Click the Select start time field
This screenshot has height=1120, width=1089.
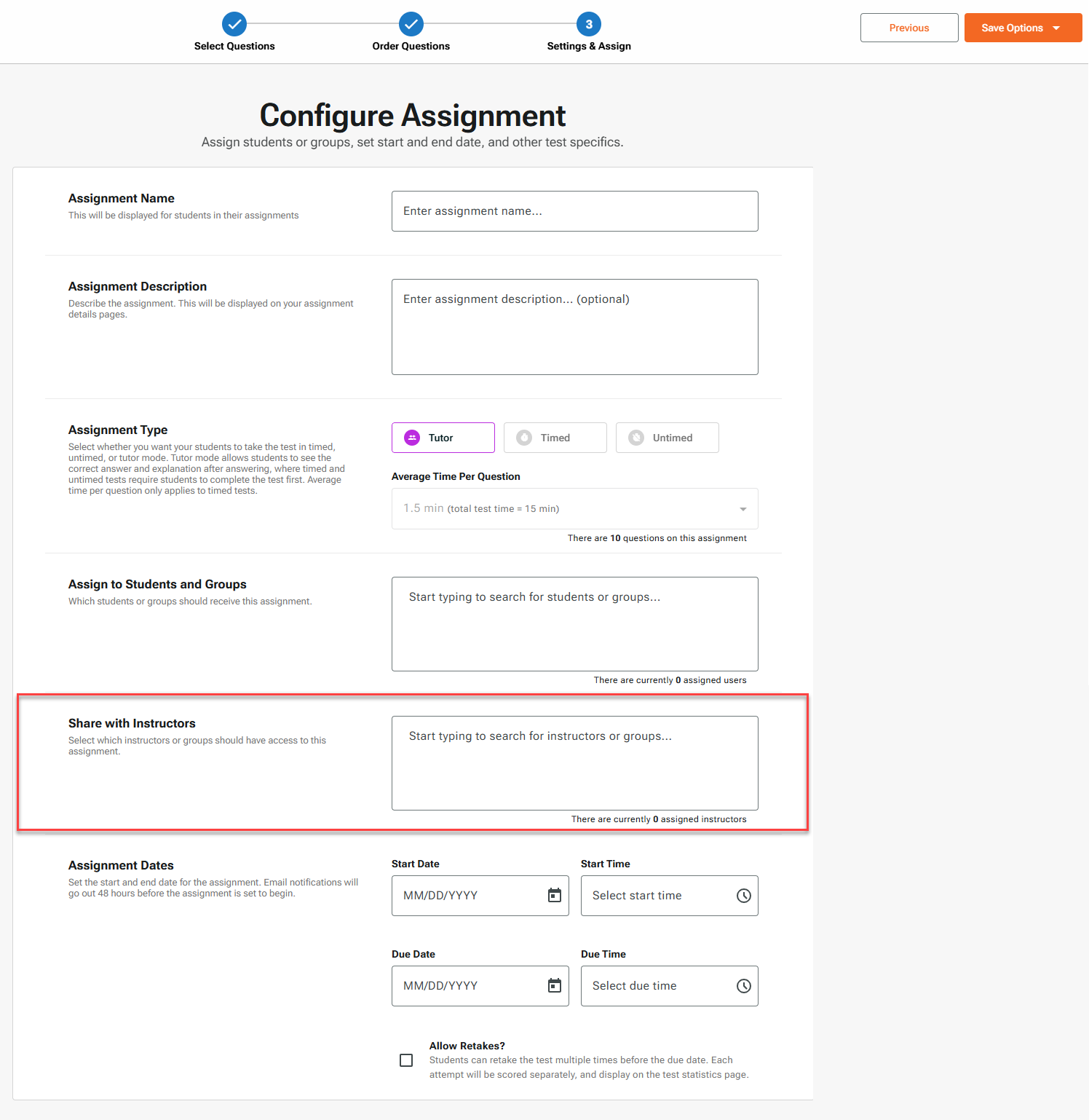click(655, 896)
